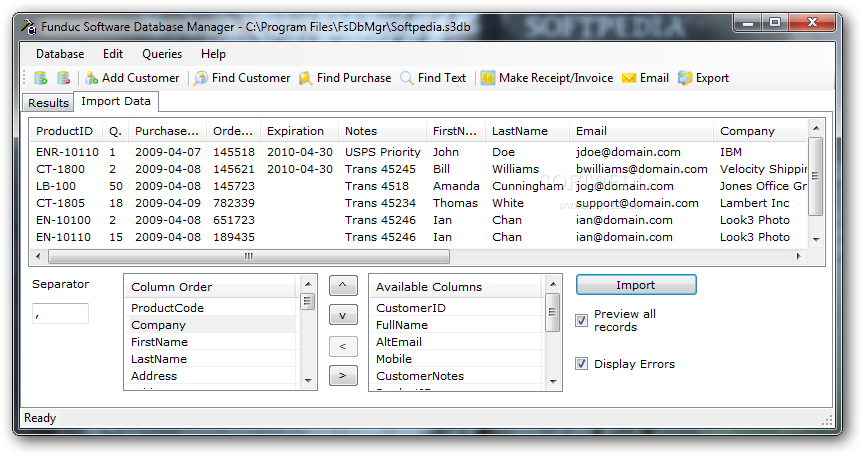This screenshot has height=456, width=863.
Task: Click the USPS Priority notes cell
Action: click(383, 152)
